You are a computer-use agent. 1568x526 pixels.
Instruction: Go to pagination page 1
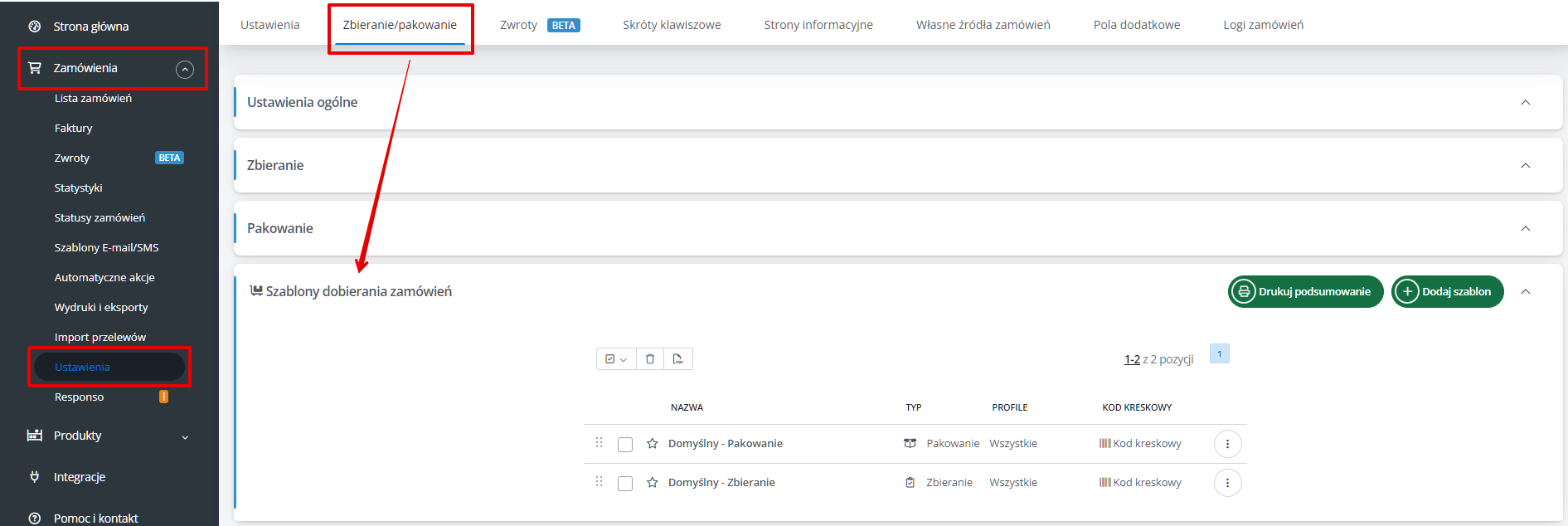click(1220, 353)
